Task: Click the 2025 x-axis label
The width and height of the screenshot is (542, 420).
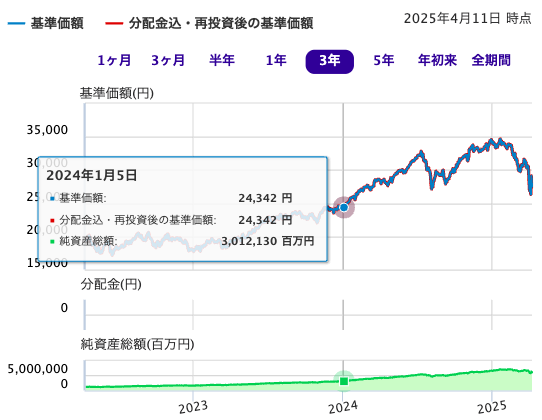Action: (x=492, y=408)
